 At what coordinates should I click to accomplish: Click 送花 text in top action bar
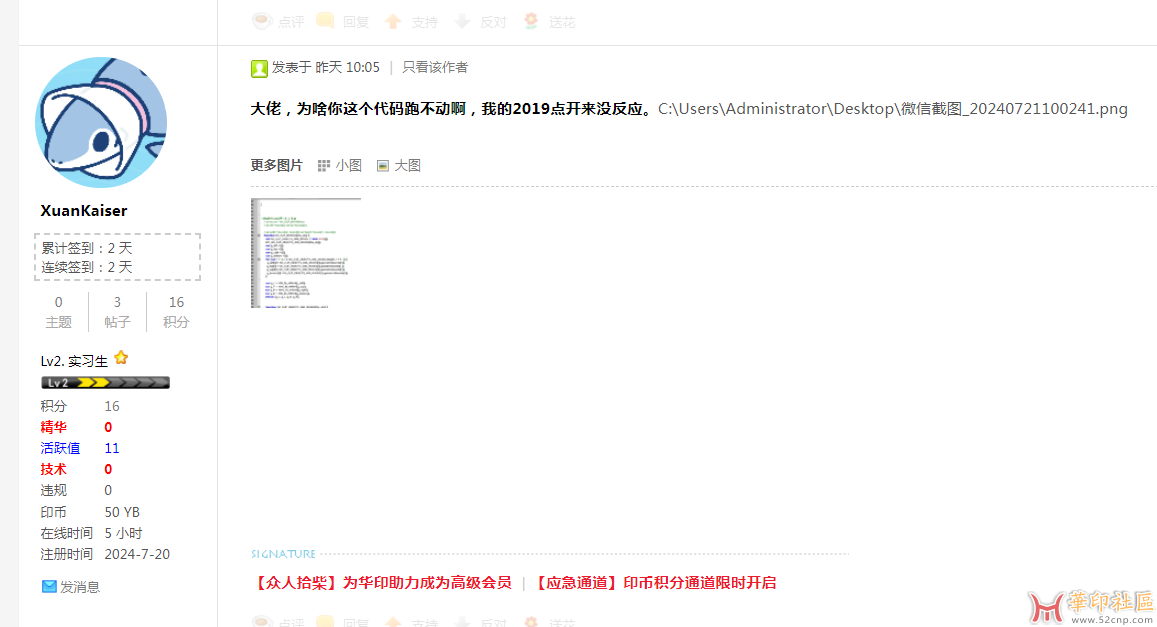click(562, 22)
